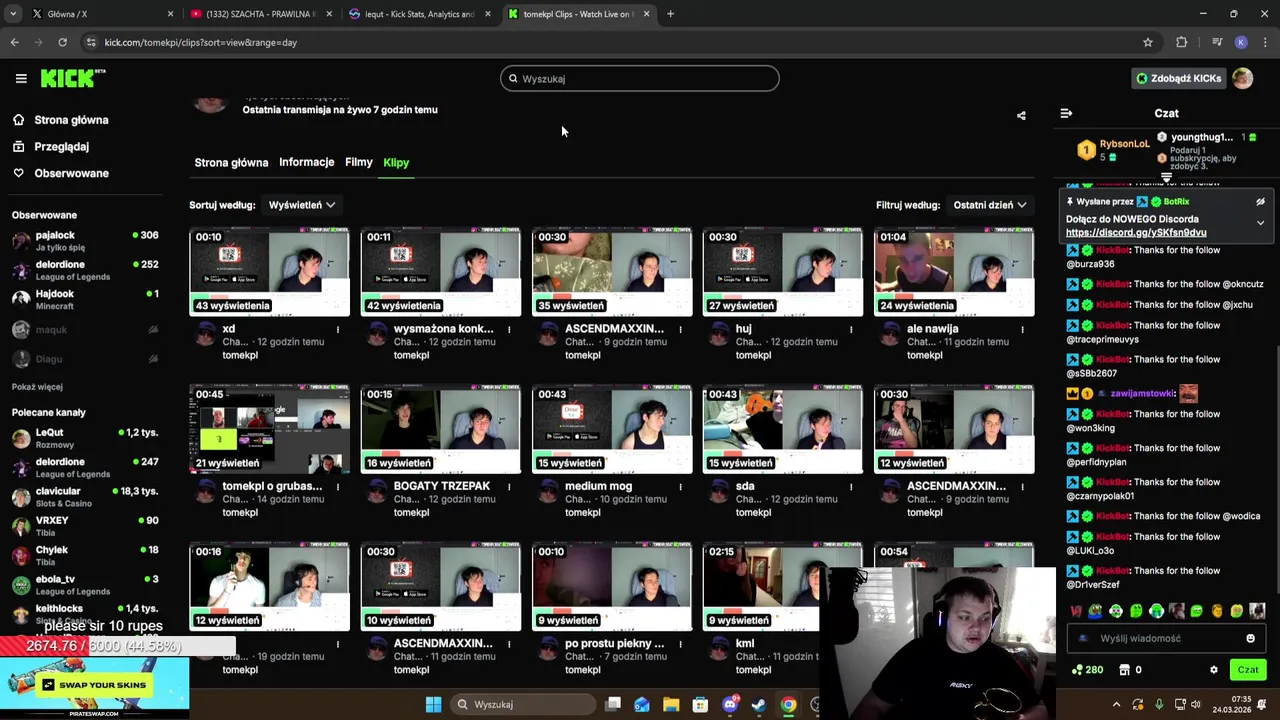Open Steam from the taskbar
Viewport: 1280px width, 720px height.
(759, 704)
